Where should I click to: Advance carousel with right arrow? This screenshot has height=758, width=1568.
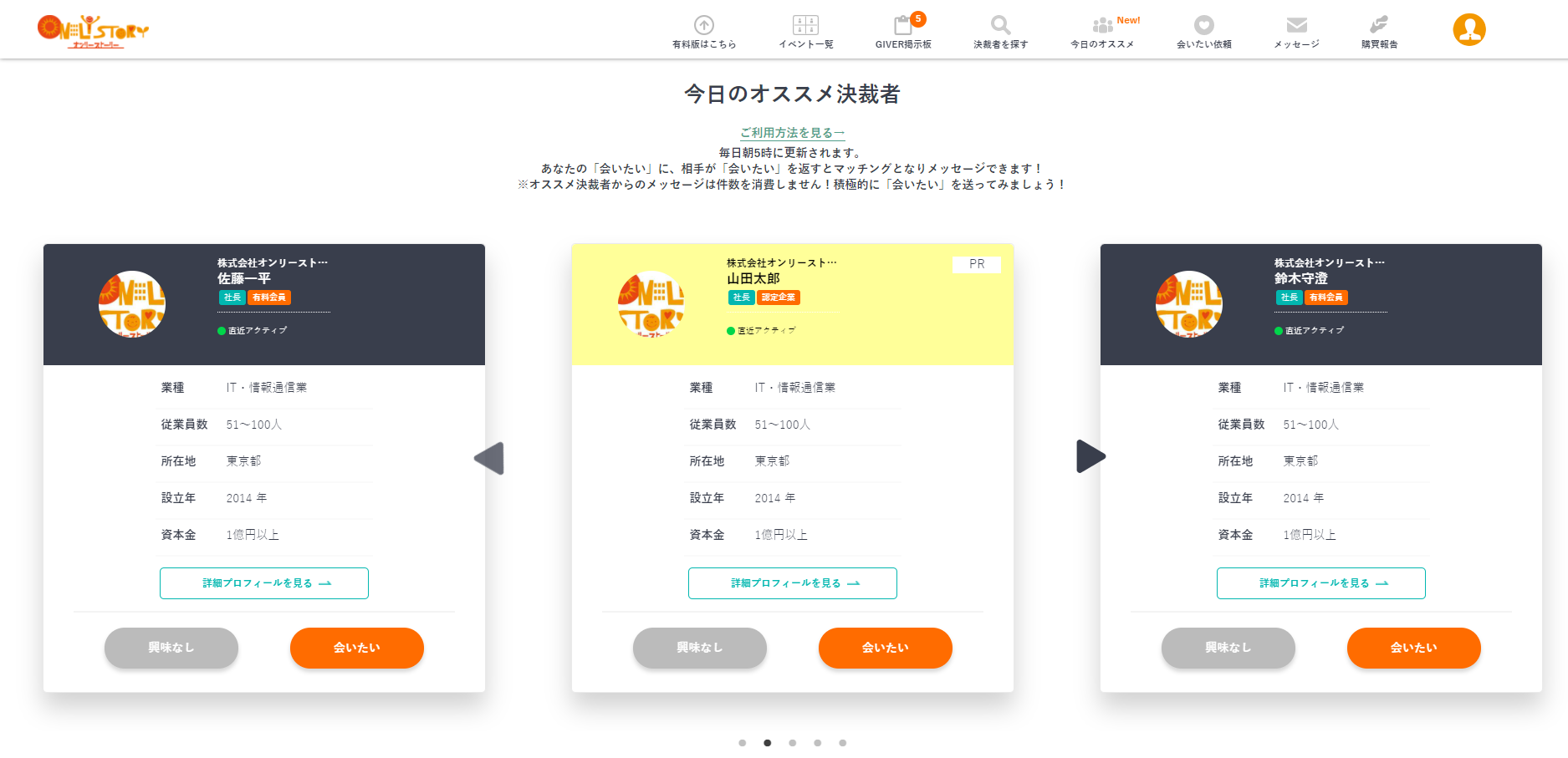(x=1090, y=456)
